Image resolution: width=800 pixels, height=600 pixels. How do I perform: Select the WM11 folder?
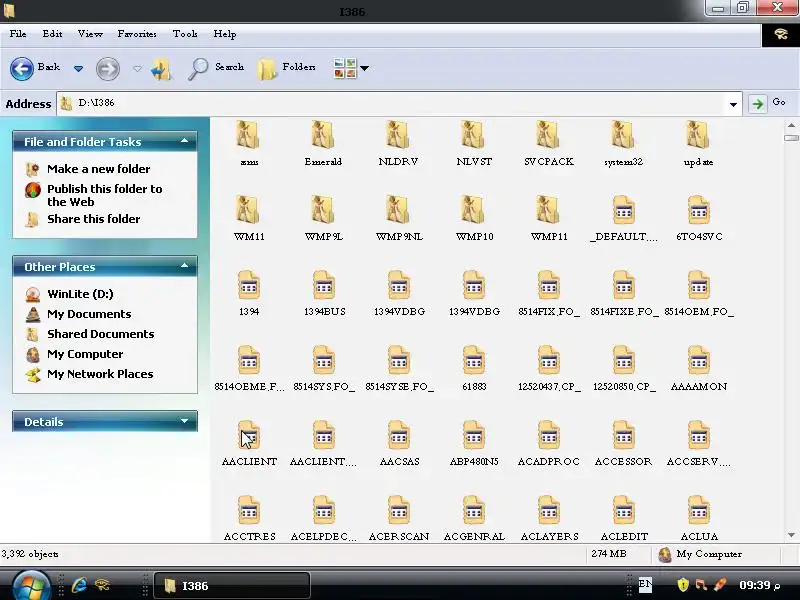tap(248, 218)
